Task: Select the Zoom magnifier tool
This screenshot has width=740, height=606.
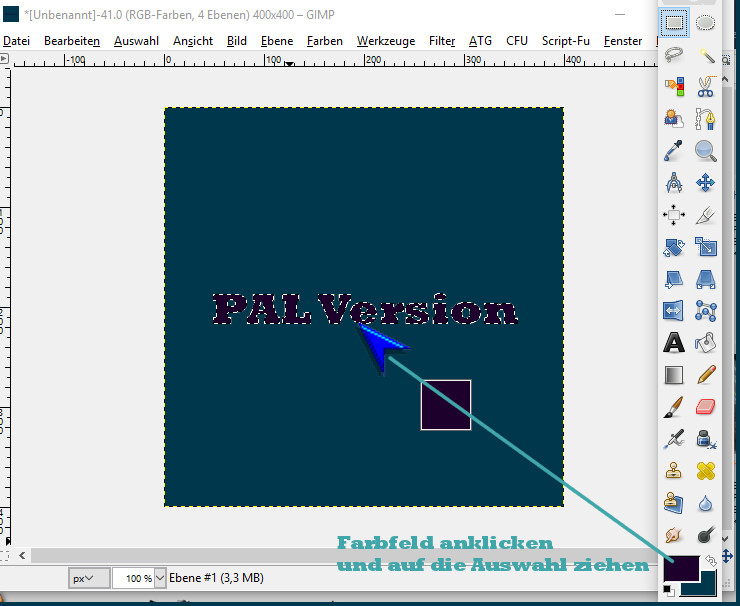Action: (x=706, y=151)
